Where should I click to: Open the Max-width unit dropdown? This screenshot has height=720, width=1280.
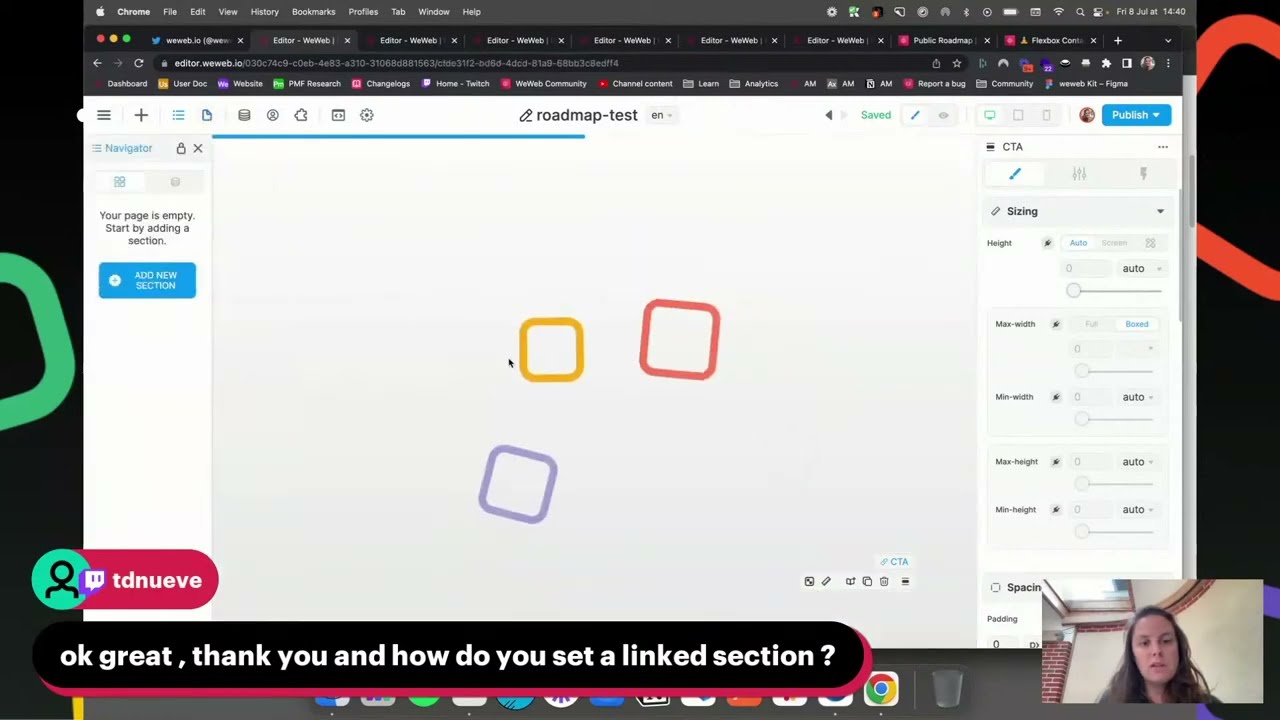point(1139,349)
